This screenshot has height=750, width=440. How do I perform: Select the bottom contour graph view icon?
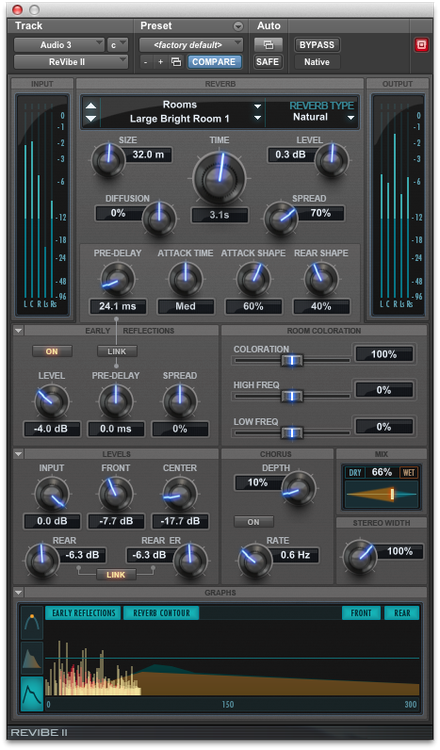32,693
